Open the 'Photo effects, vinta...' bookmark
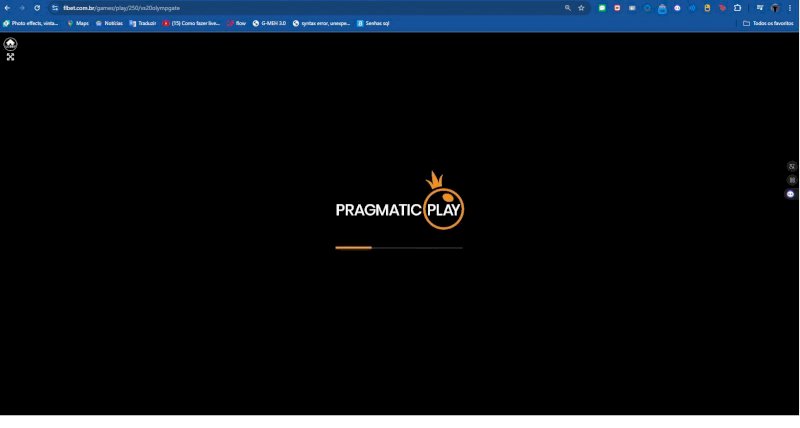 coord(31,23)
